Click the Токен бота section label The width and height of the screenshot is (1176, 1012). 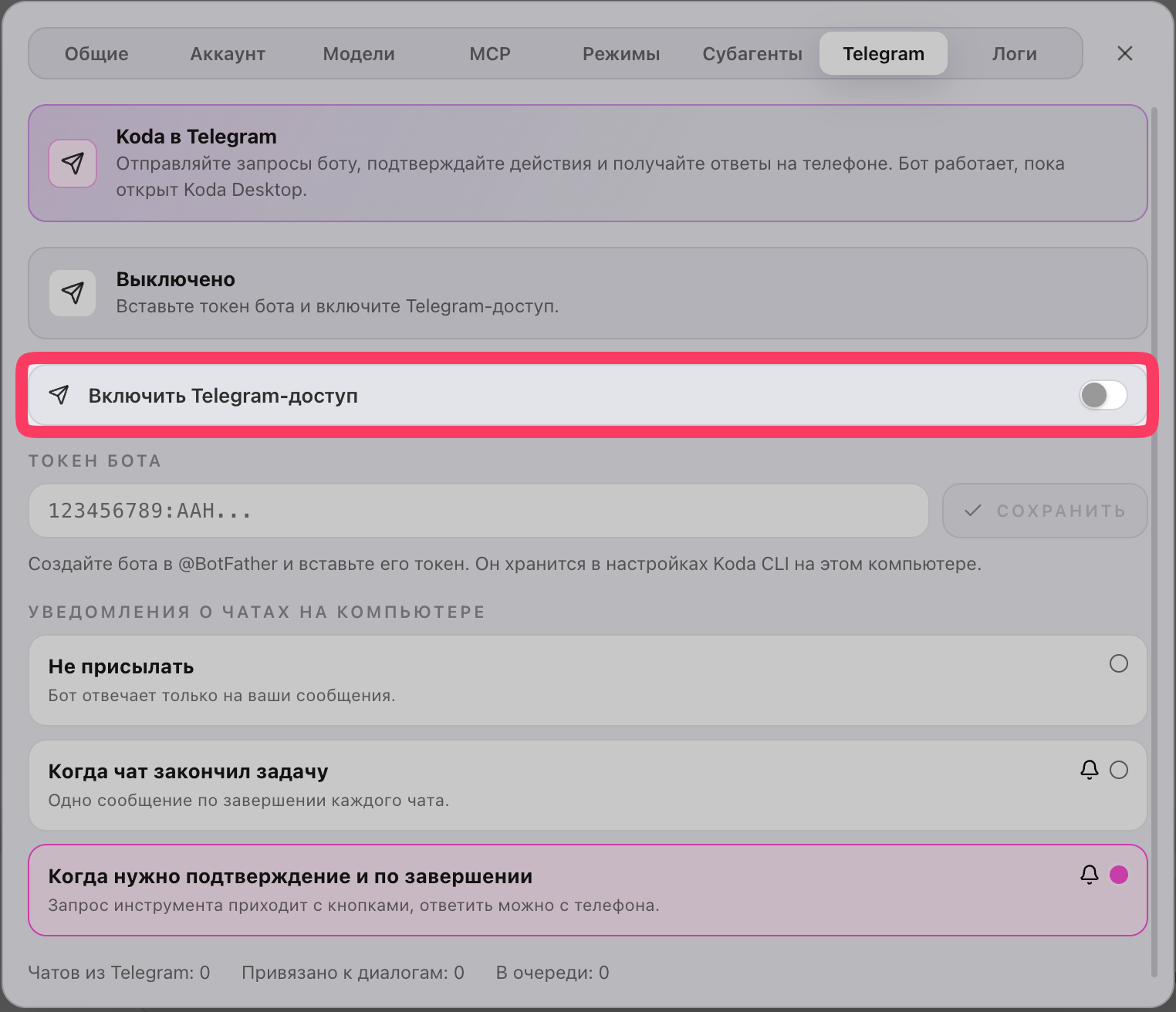[x=95, y=461]
